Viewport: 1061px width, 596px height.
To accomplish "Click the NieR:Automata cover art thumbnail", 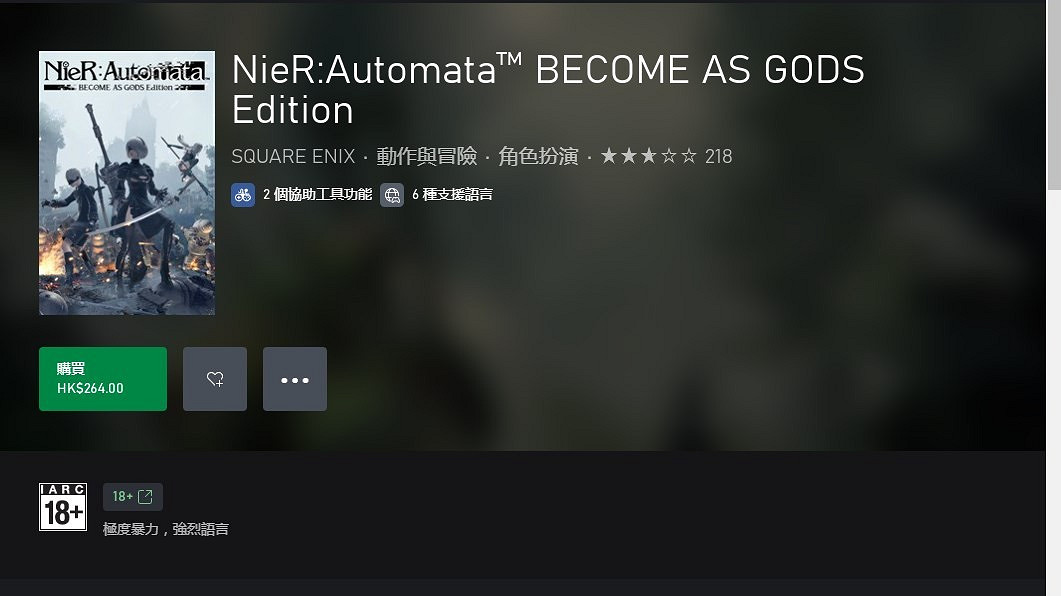I will coord(127,183).
